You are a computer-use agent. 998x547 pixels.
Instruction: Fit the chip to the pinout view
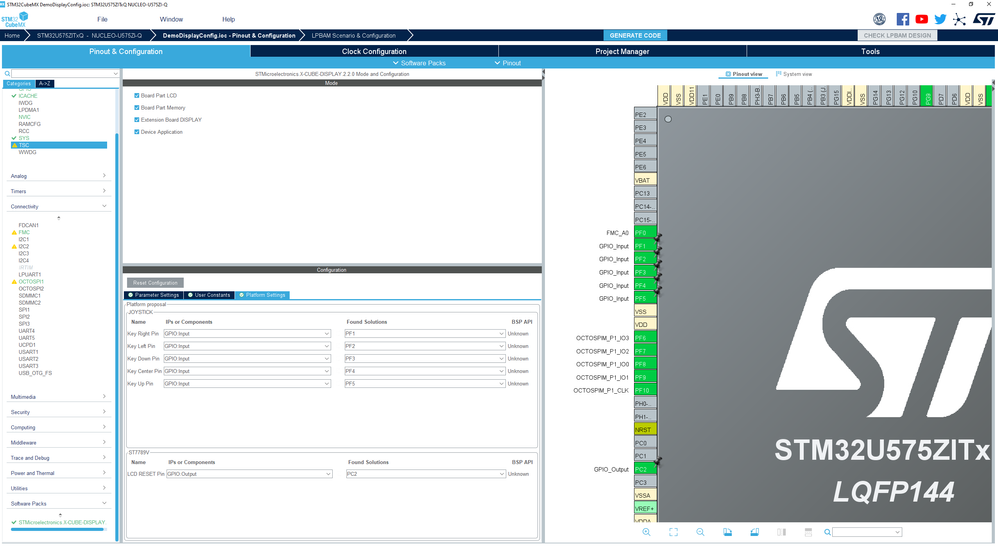673,532
